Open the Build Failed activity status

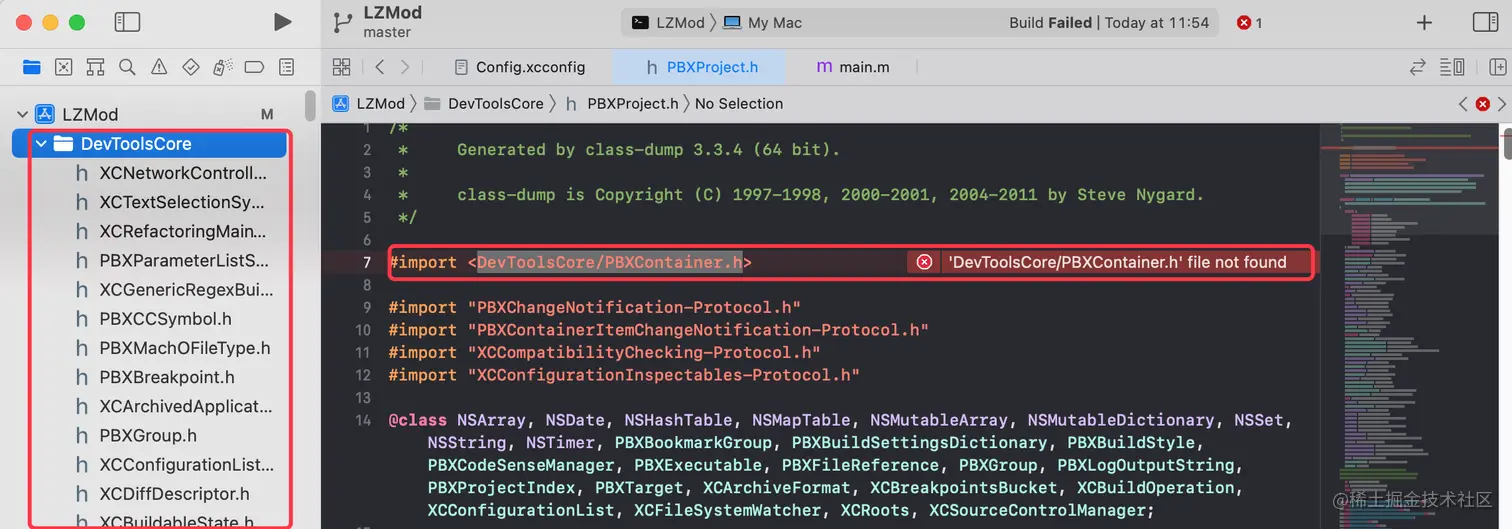1109,22
